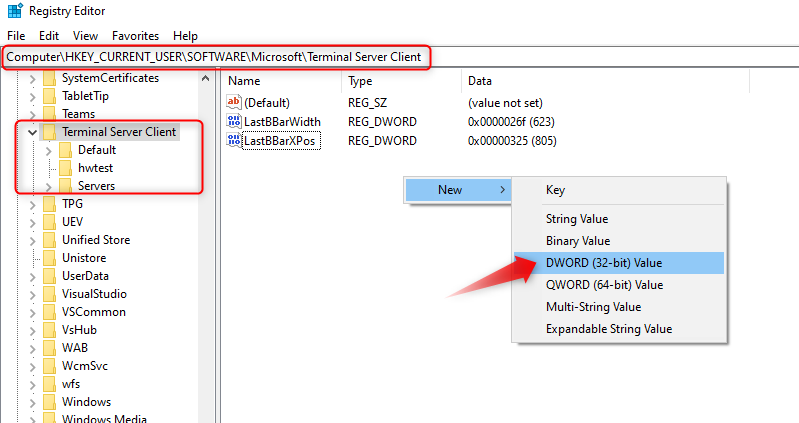Click data value 0x00000325 (805)

click(x=512, y=141)
